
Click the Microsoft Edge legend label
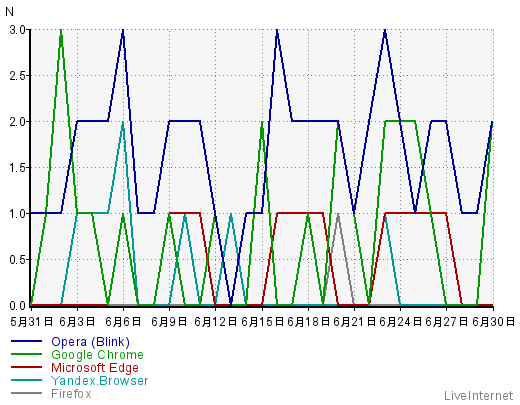pos(95,368)
